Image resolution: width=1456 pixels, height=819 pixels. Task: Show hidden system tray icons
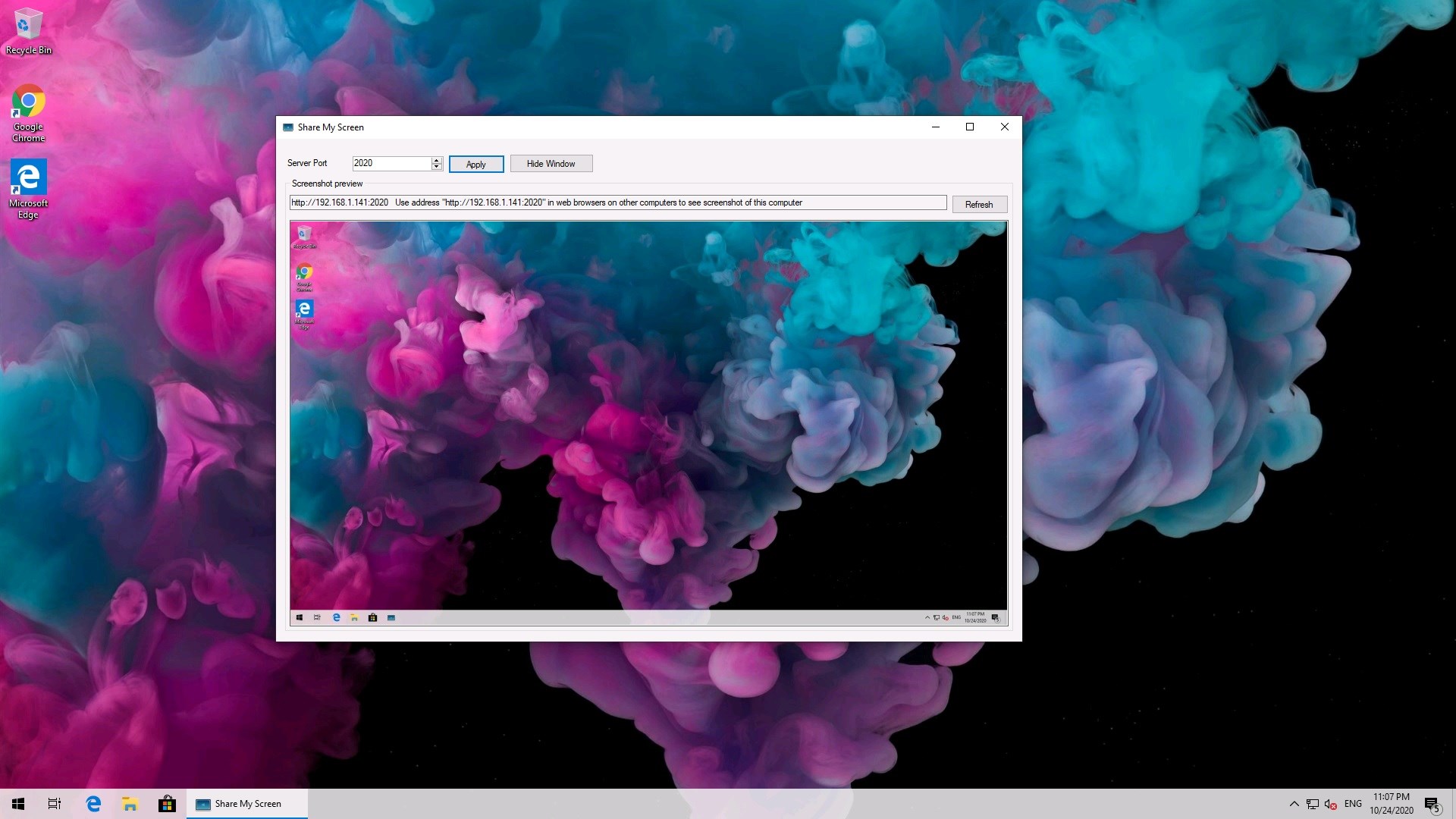pyautogui.click(x=1294, y=804)
